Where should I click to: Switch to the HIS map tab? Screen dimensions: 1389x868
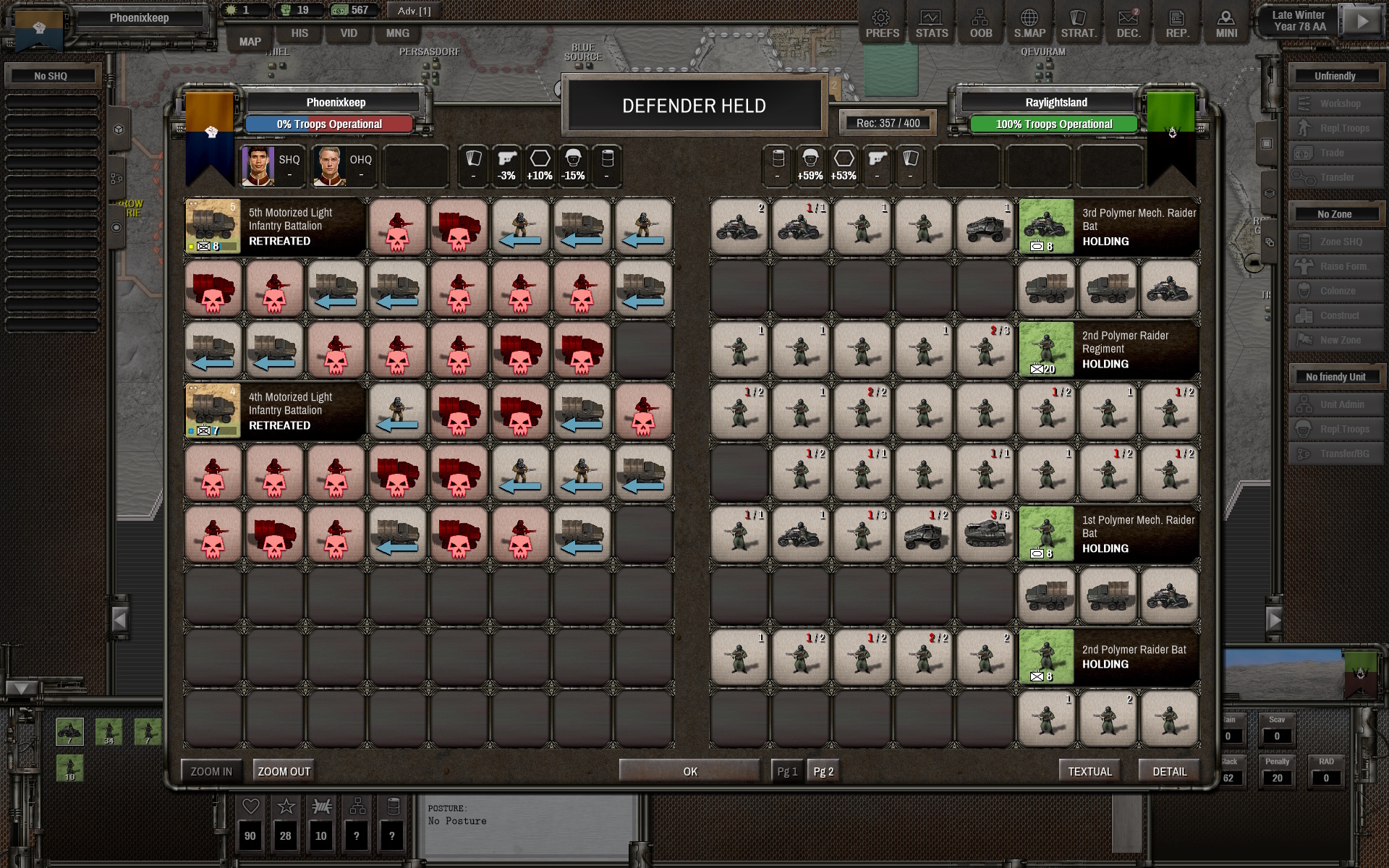coord(300,33)
